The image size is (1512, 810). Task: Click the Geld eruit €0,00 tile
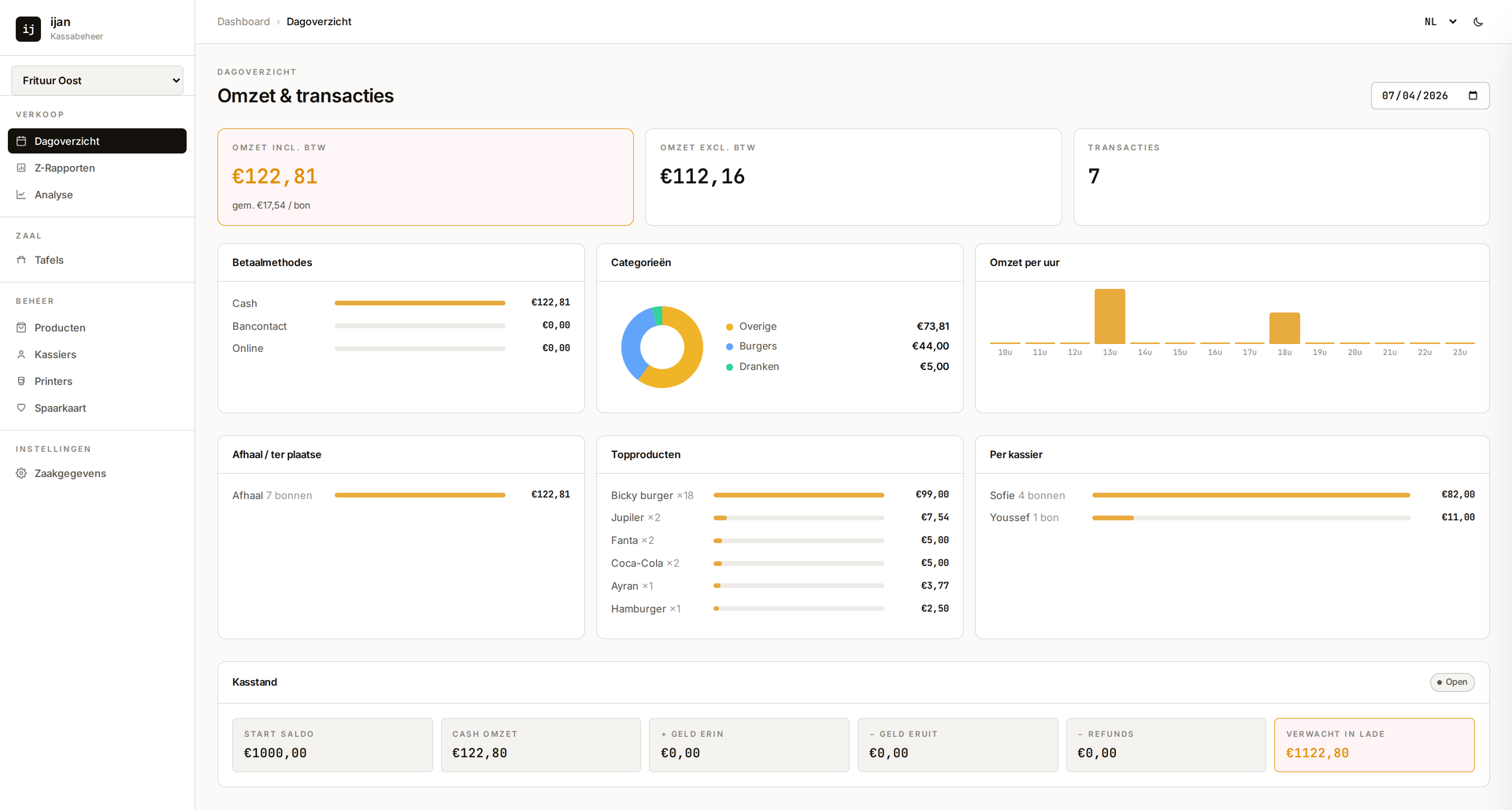point(958,745)
